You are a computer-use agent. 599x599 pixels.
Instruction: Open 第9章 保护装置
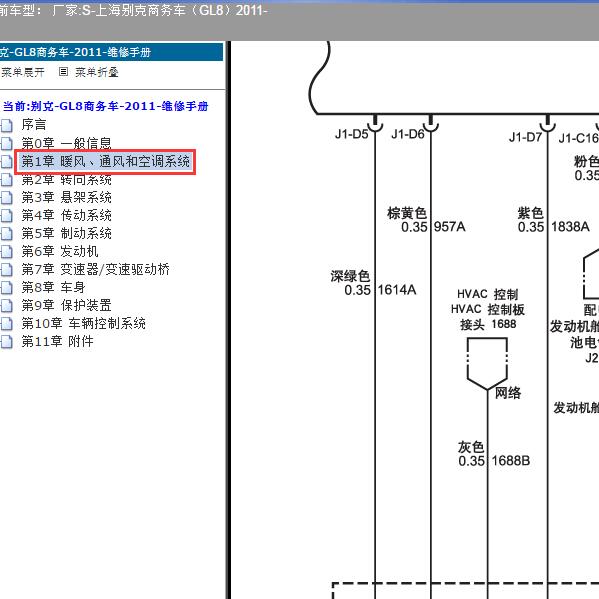tap(66, 305)
